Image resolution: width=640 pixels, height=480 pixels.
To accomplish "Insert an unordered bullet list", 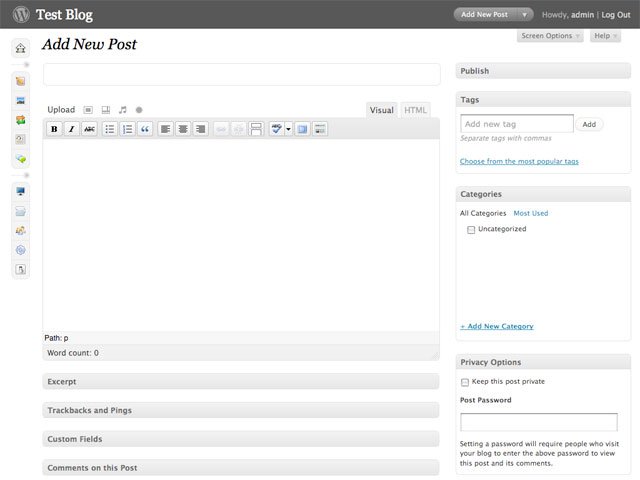I will tap(110, 129).
